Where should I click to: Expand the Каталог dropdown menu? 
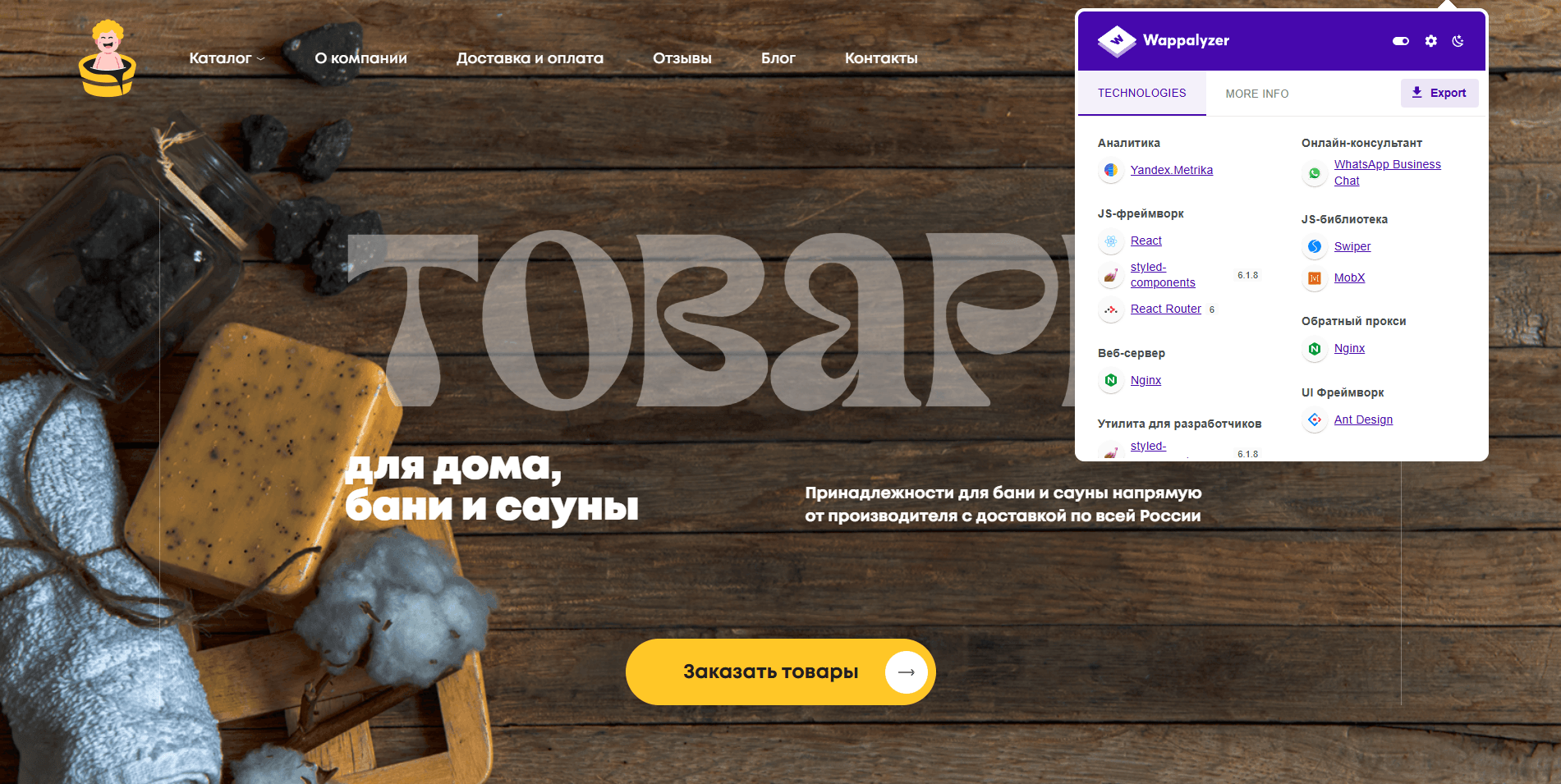pos(227,58)
